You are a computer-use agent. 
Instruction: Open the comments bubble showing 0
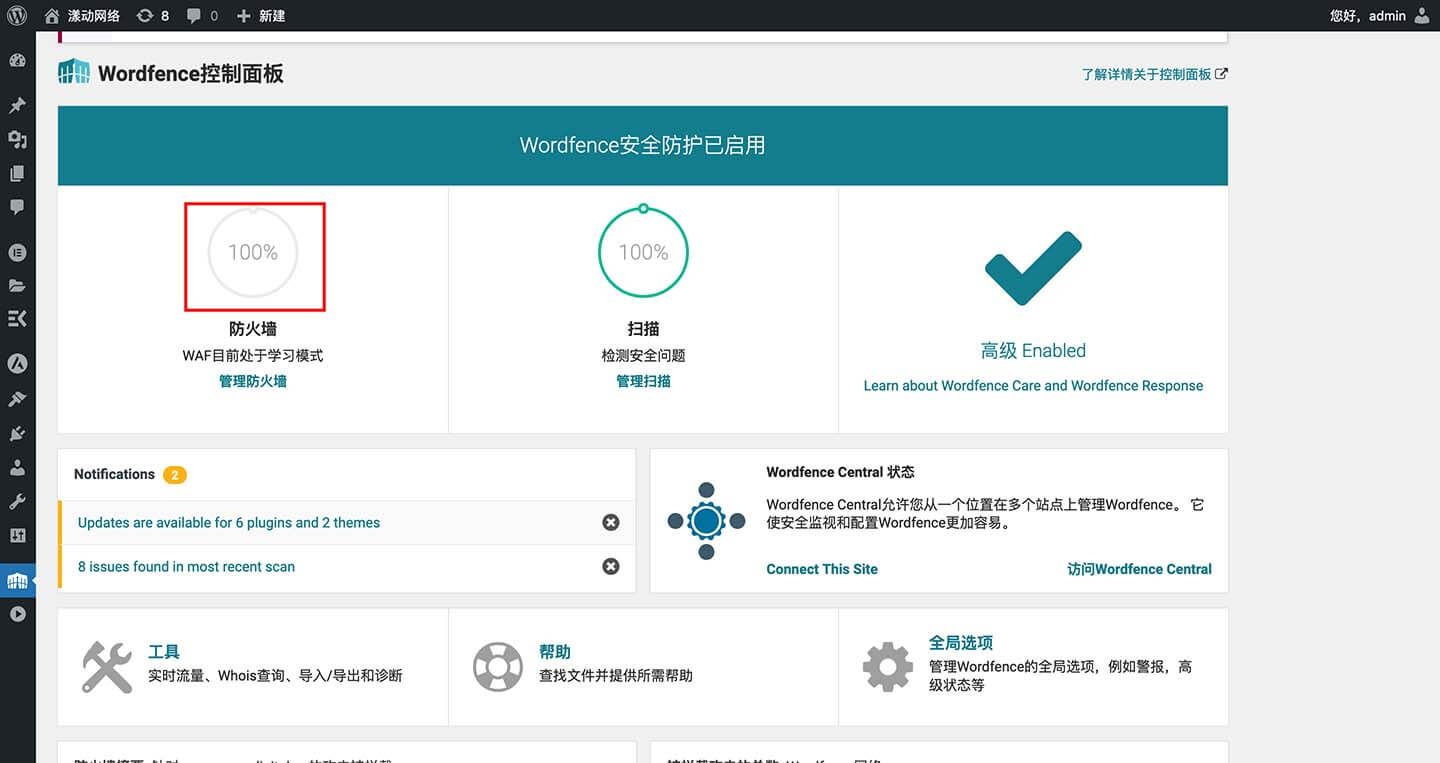tap(202, 15)
